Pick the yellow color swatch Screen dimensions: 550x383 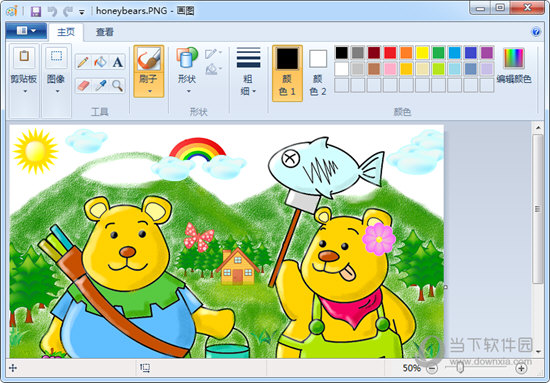[422, 53]
